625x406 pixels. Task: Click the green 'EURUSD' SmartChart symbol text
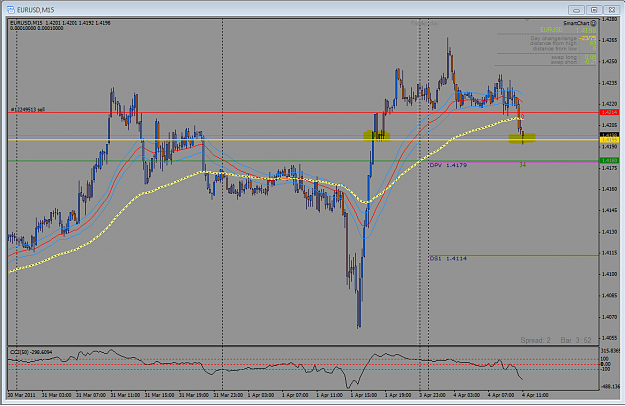click(551, 30)
